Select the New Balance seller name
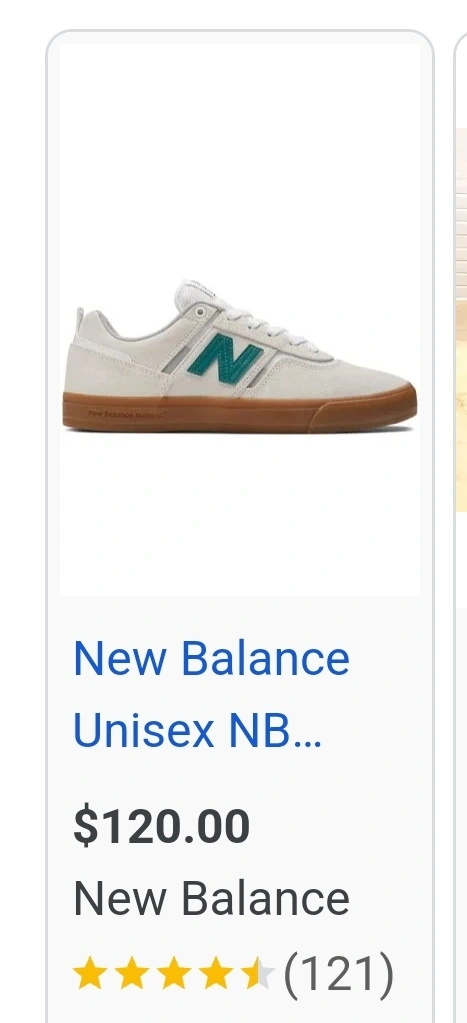 (x=211, y=898)
